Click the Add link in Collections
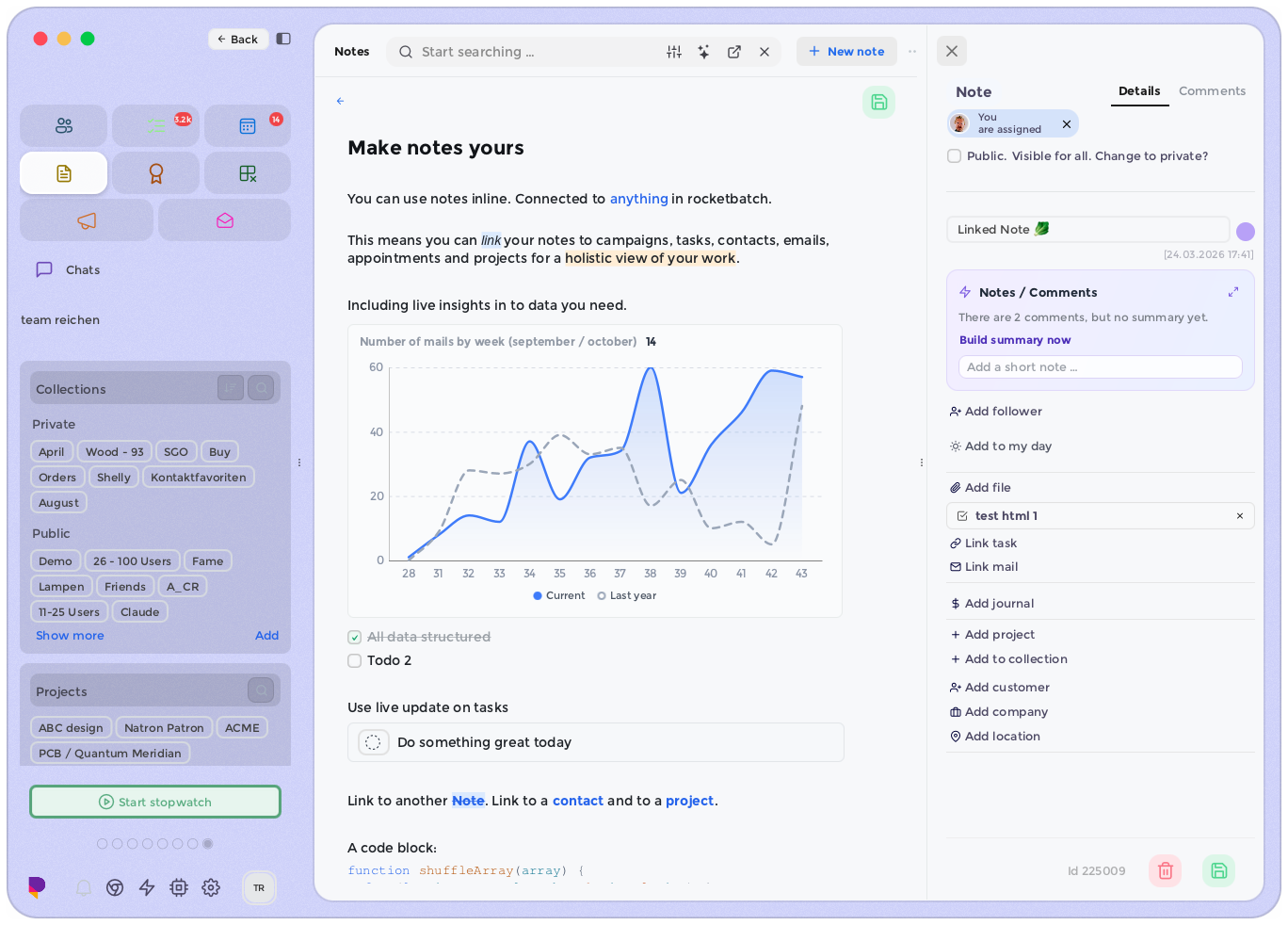1288x925 pixels. (x=266, y=636)
